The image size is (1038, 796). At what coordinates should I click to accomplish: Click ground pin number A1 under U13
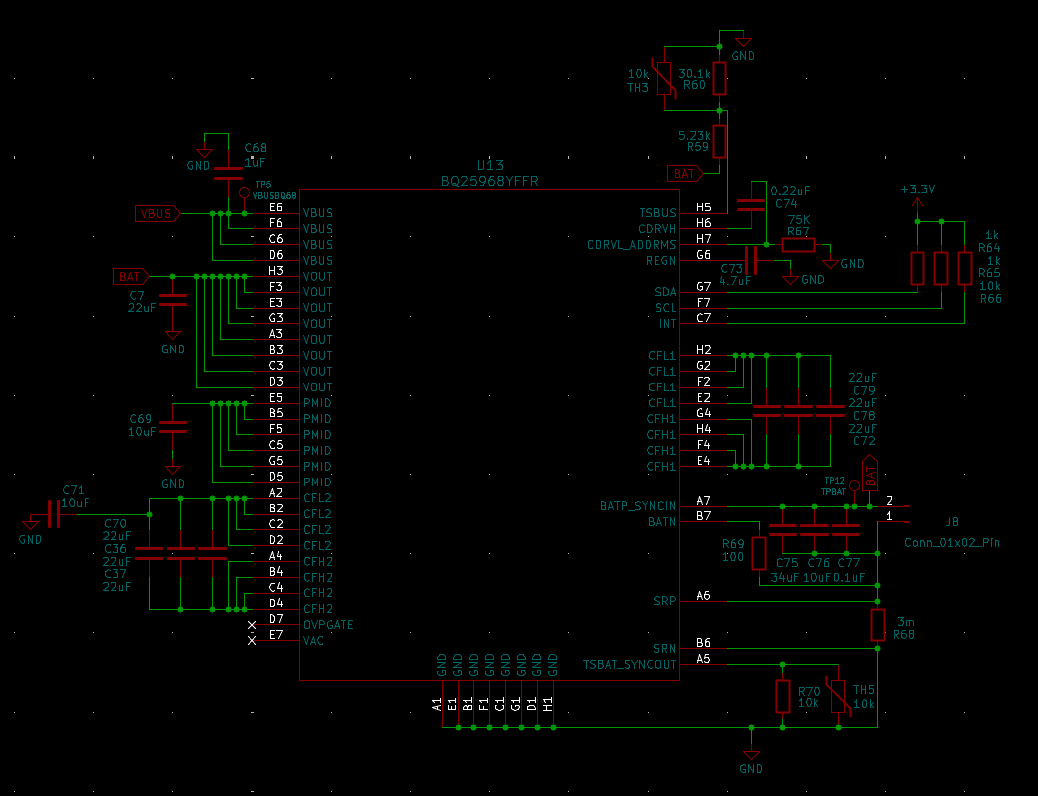pos(437,705)
